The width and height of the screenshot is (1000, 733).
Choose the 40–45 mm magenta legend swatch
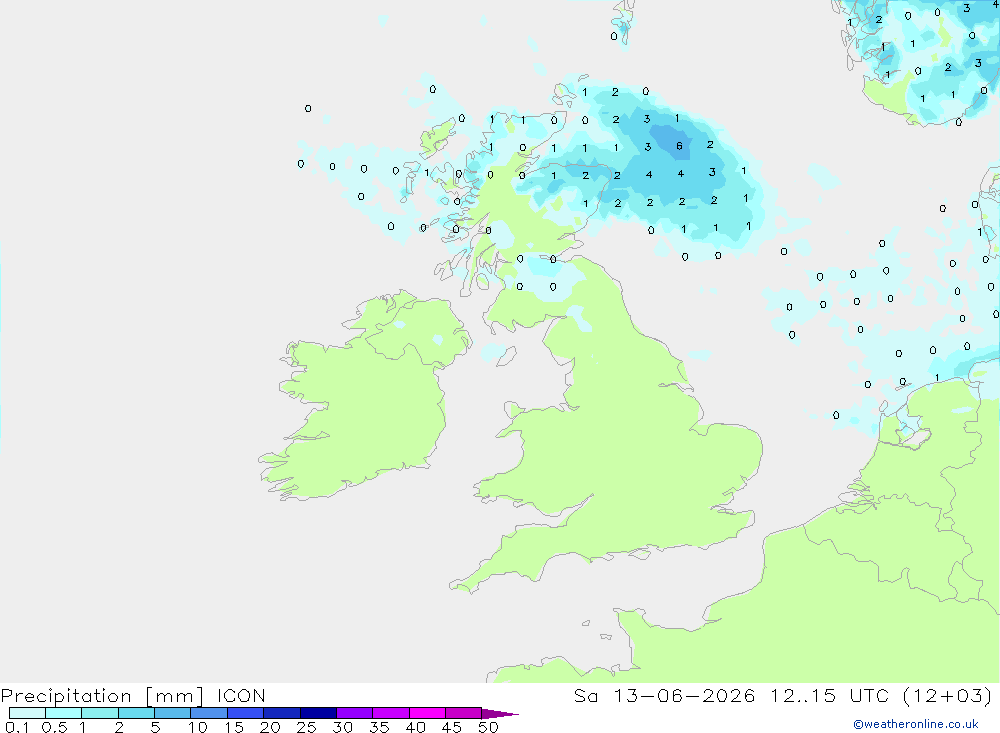[x=427, y=713]
